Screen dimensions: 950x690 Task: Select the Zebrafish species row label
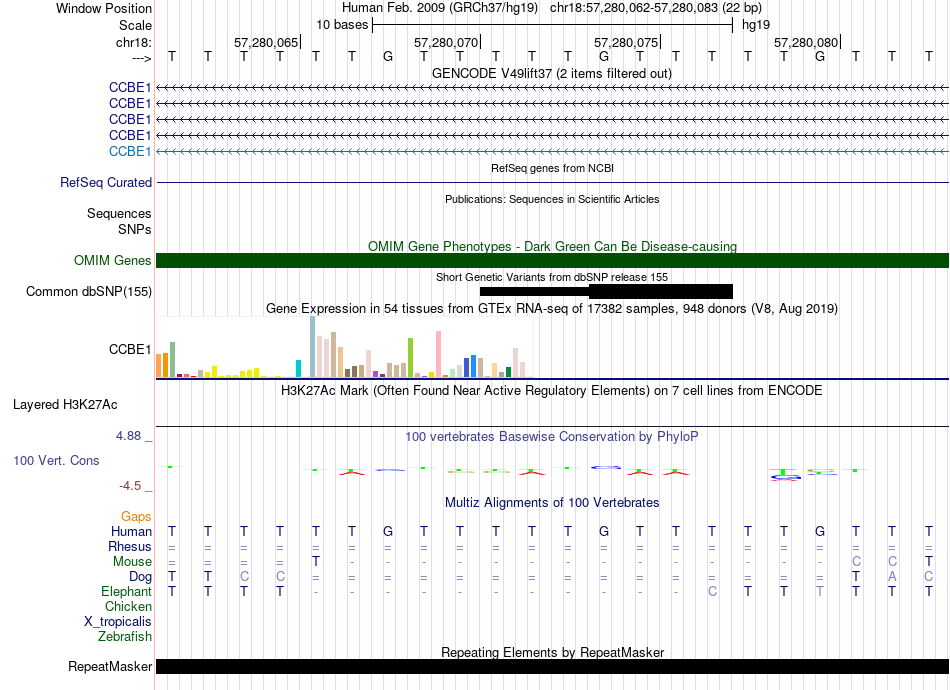coord(125,637)
